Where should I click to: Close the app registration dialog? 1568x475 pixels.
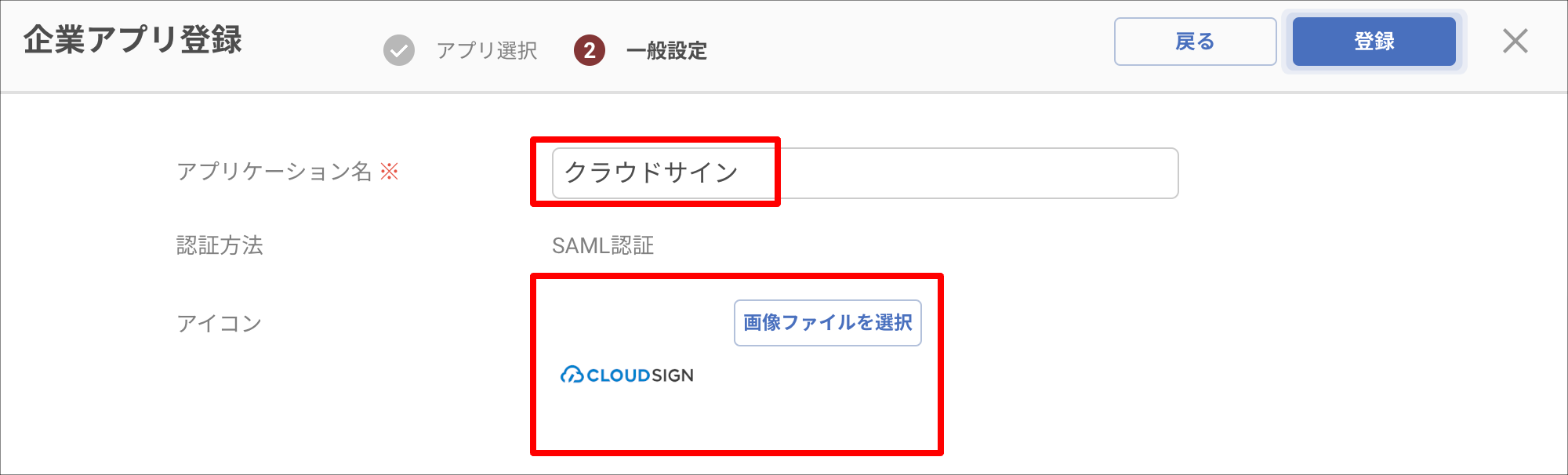pos(1515,41)
